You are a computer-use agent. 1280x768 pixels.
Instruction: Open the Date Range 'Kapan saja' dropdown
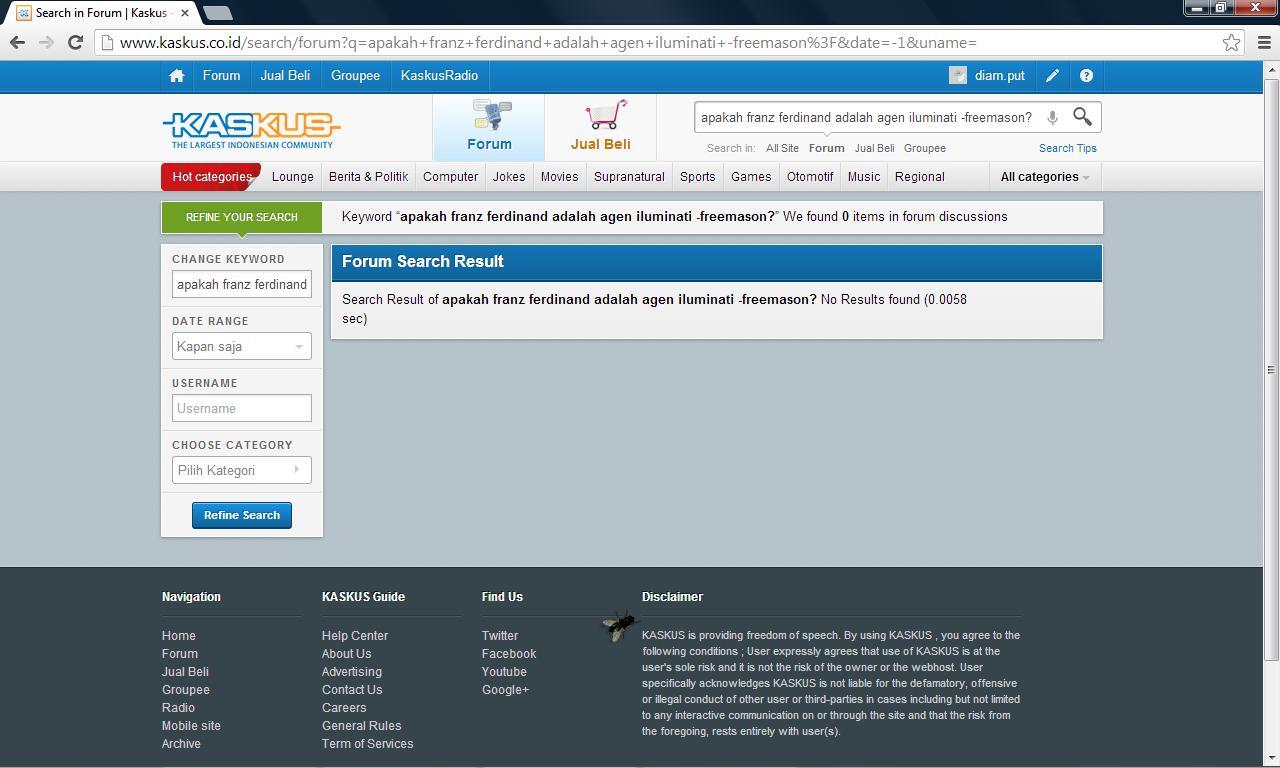click(241, 346)
